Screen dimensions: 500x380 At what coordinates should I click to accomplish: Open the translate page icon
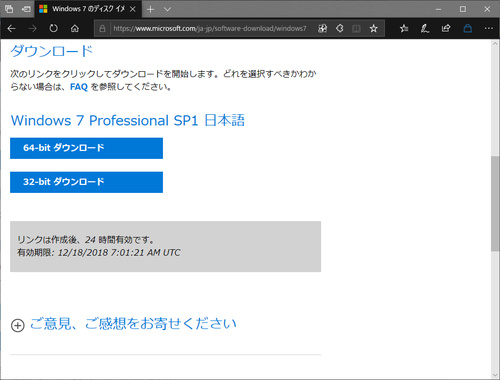click(322, 29)
